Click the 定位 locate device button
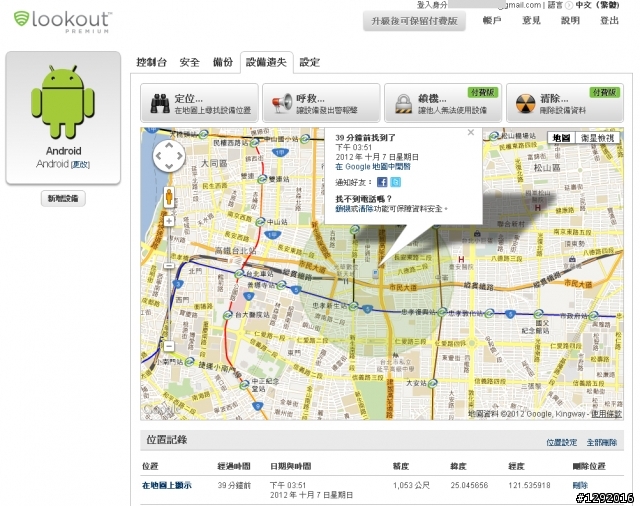 (199, 103)
